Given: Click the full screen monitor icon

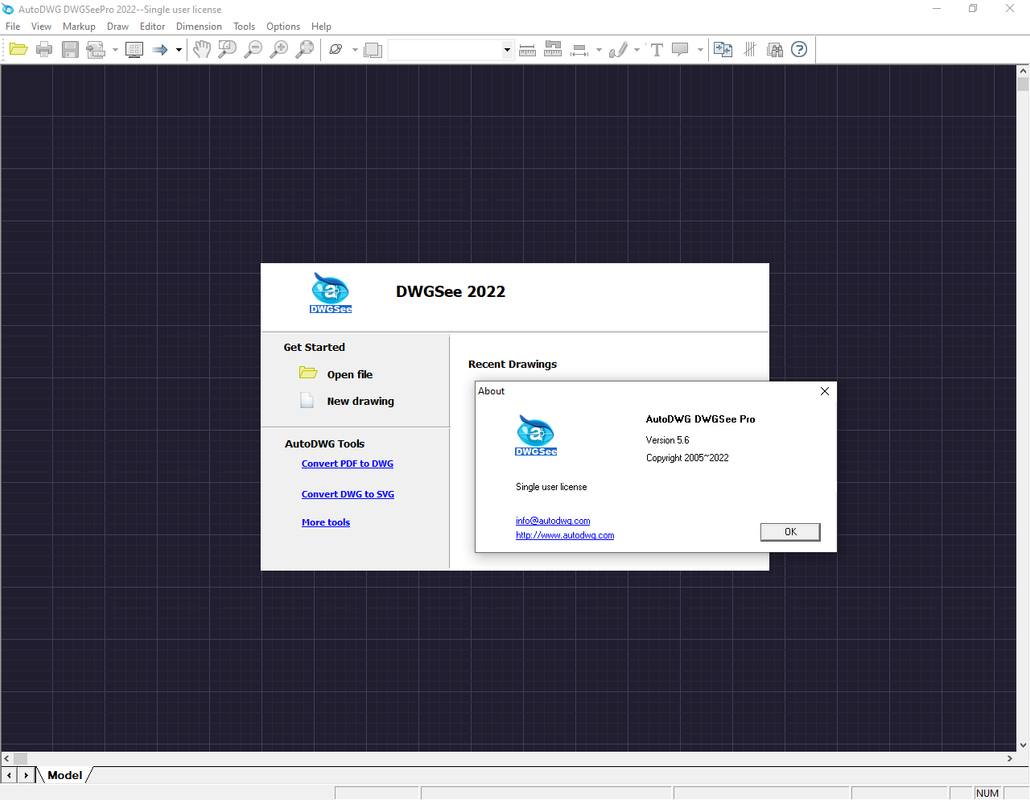Looking at the screenshot, I should [134, 49].
